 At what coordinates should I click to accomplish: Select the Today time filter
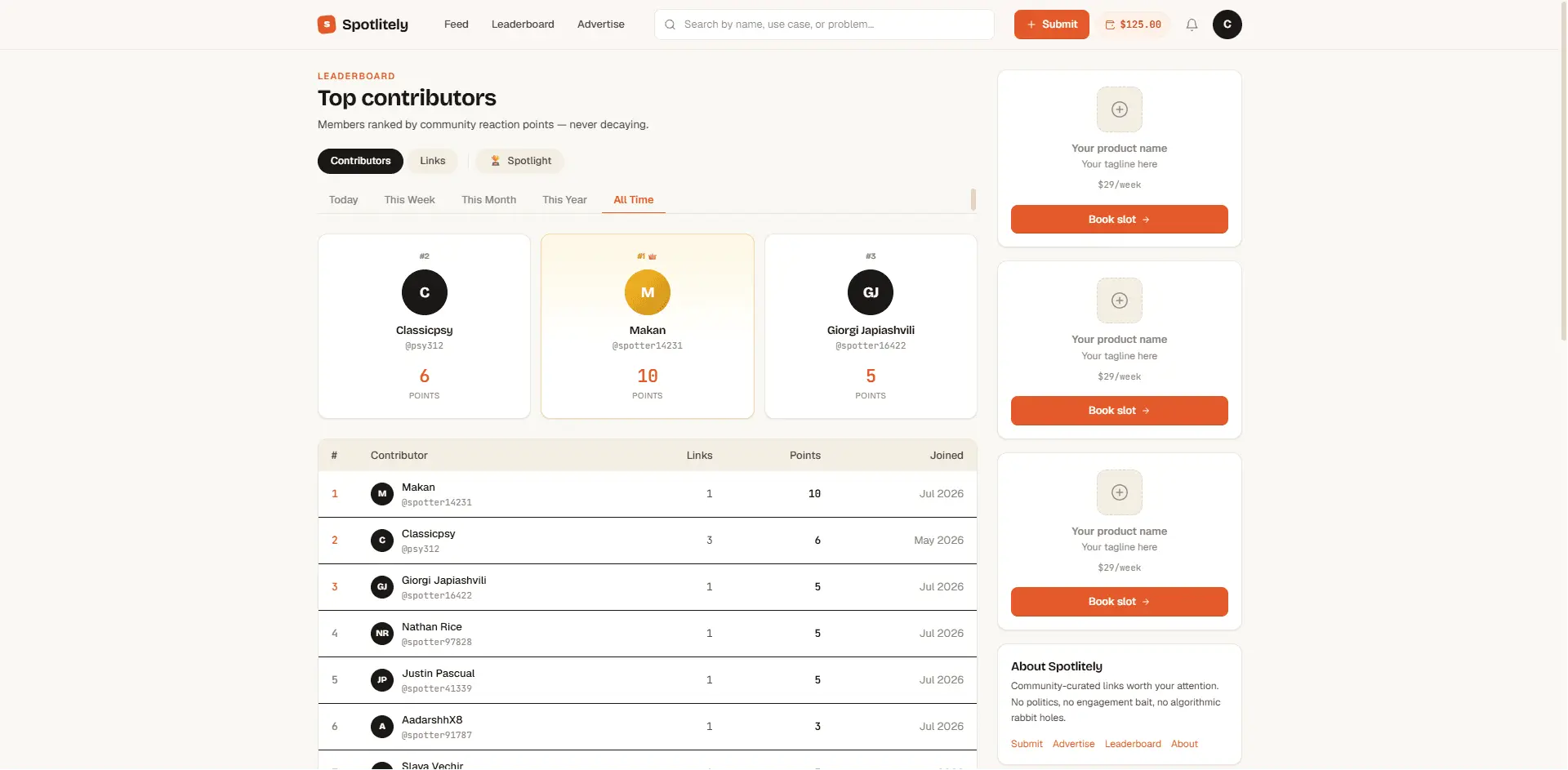344,200
